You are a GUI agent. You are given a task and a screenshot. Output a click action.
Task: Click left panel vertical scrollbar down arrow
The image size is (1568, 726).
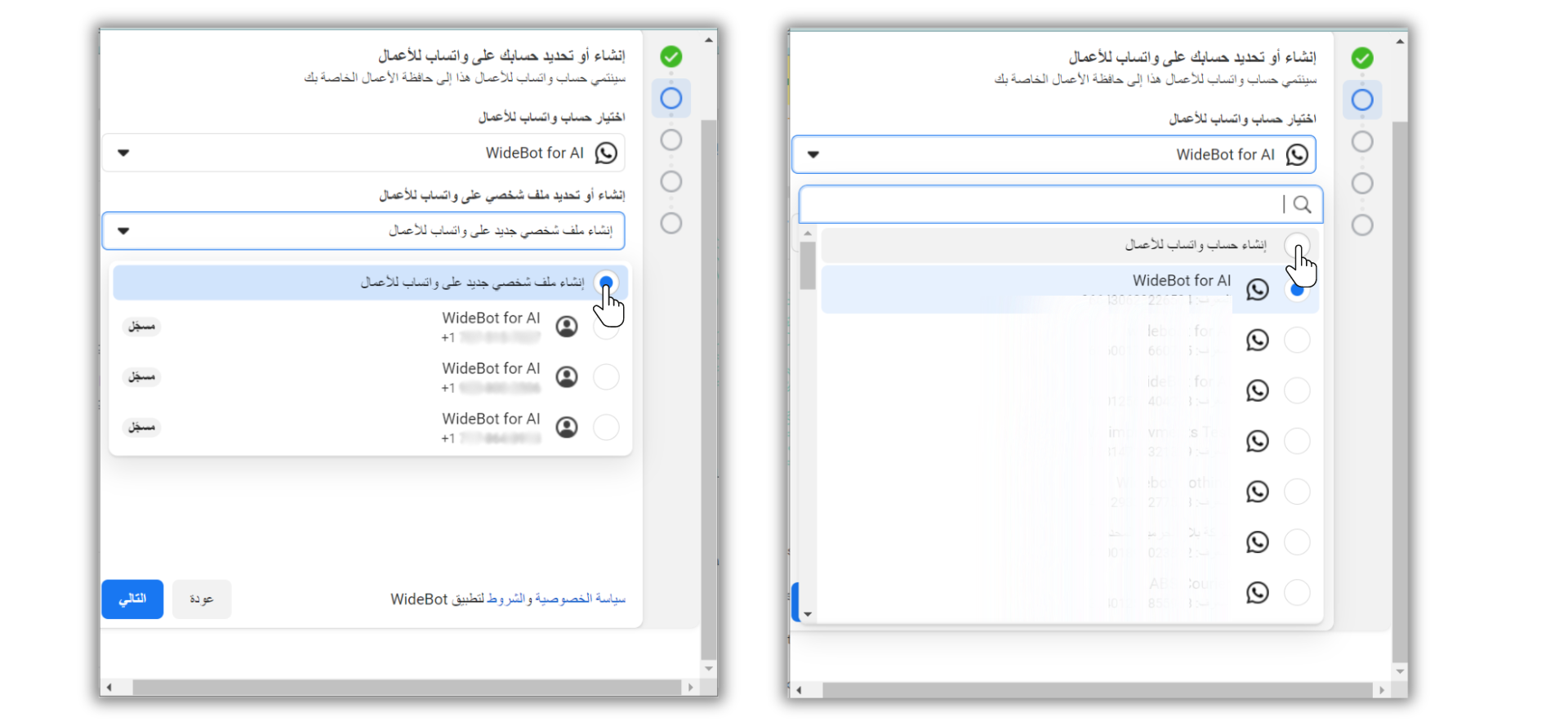(x=709, y=669)
